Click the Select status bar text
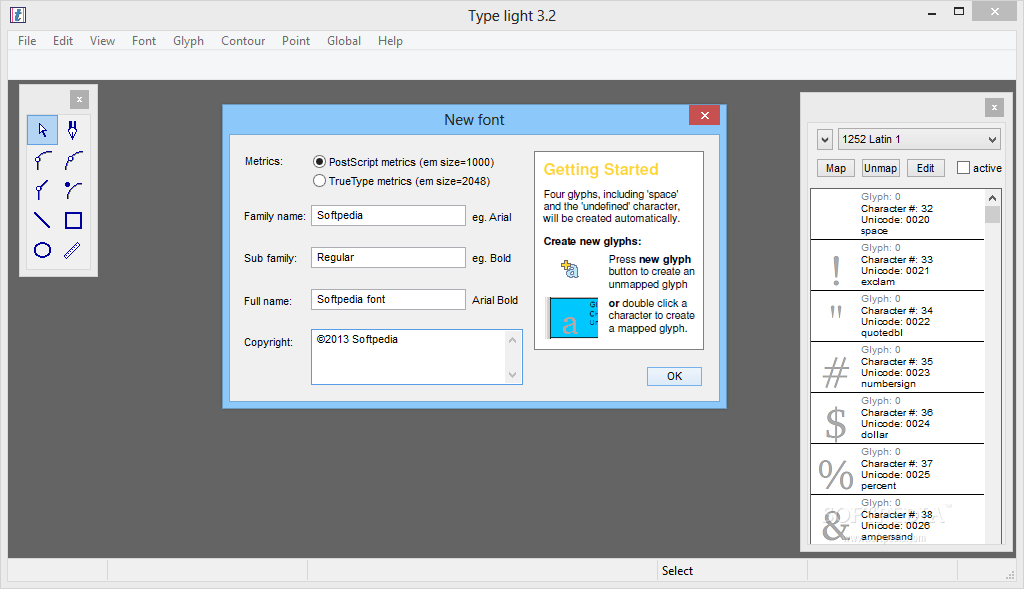The image size is (1024, 589). [677, 571]
